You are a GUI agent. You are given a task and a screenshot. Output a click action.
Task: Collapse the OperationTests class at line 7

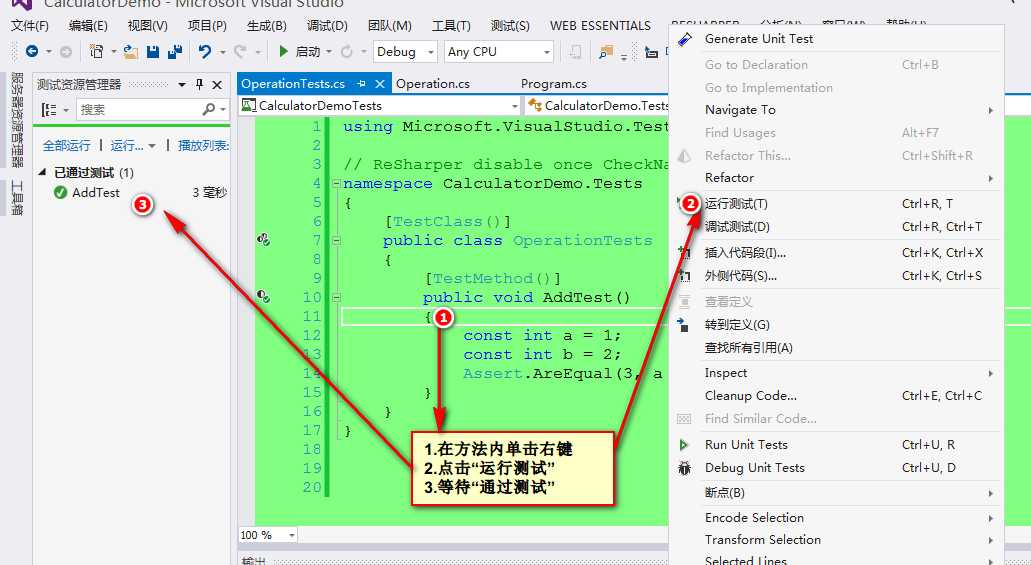337,241
